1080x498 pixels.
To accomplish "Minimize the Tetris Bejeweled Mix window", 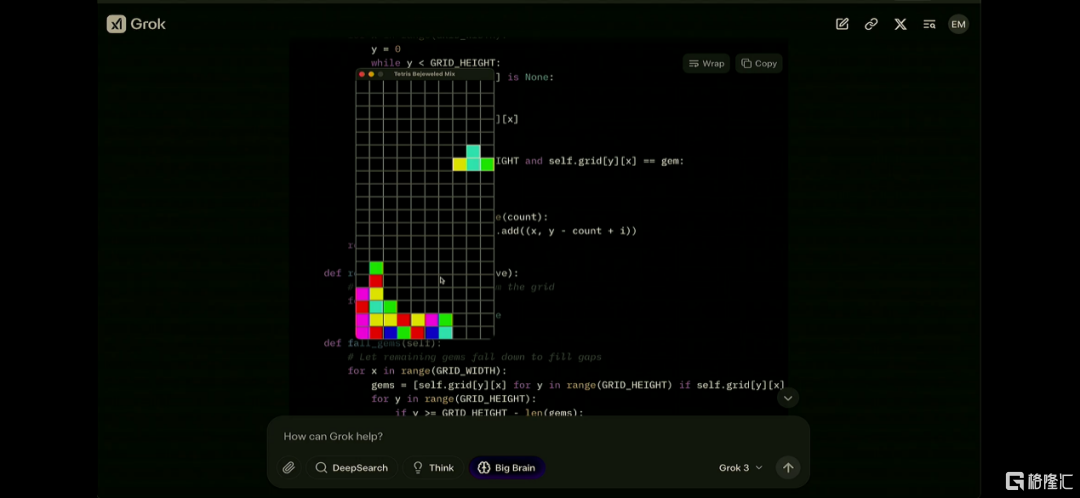I will coord(371,74).
